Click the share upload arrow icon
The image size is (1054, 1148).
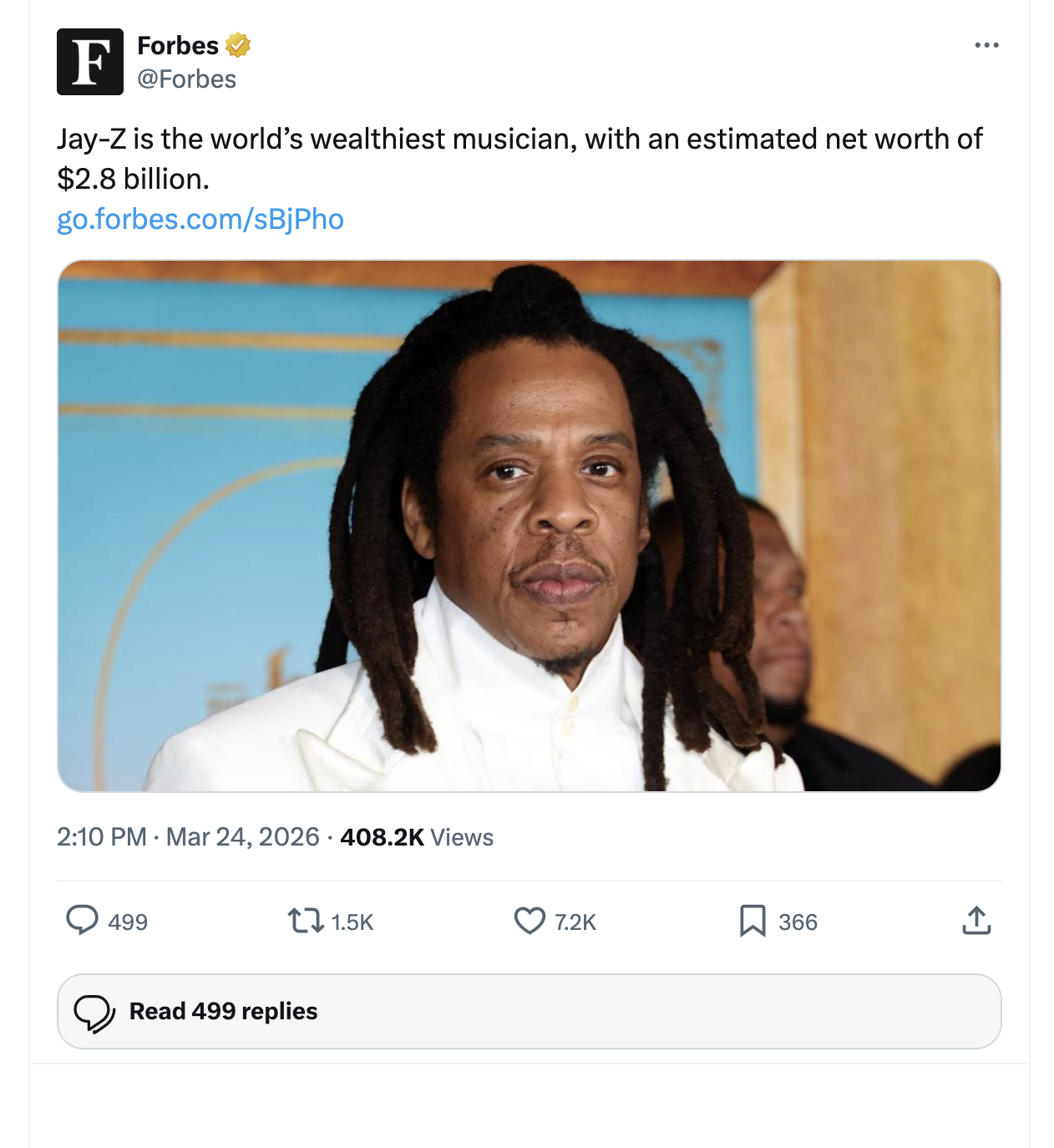pyautogui.click(x=976, y=921)
